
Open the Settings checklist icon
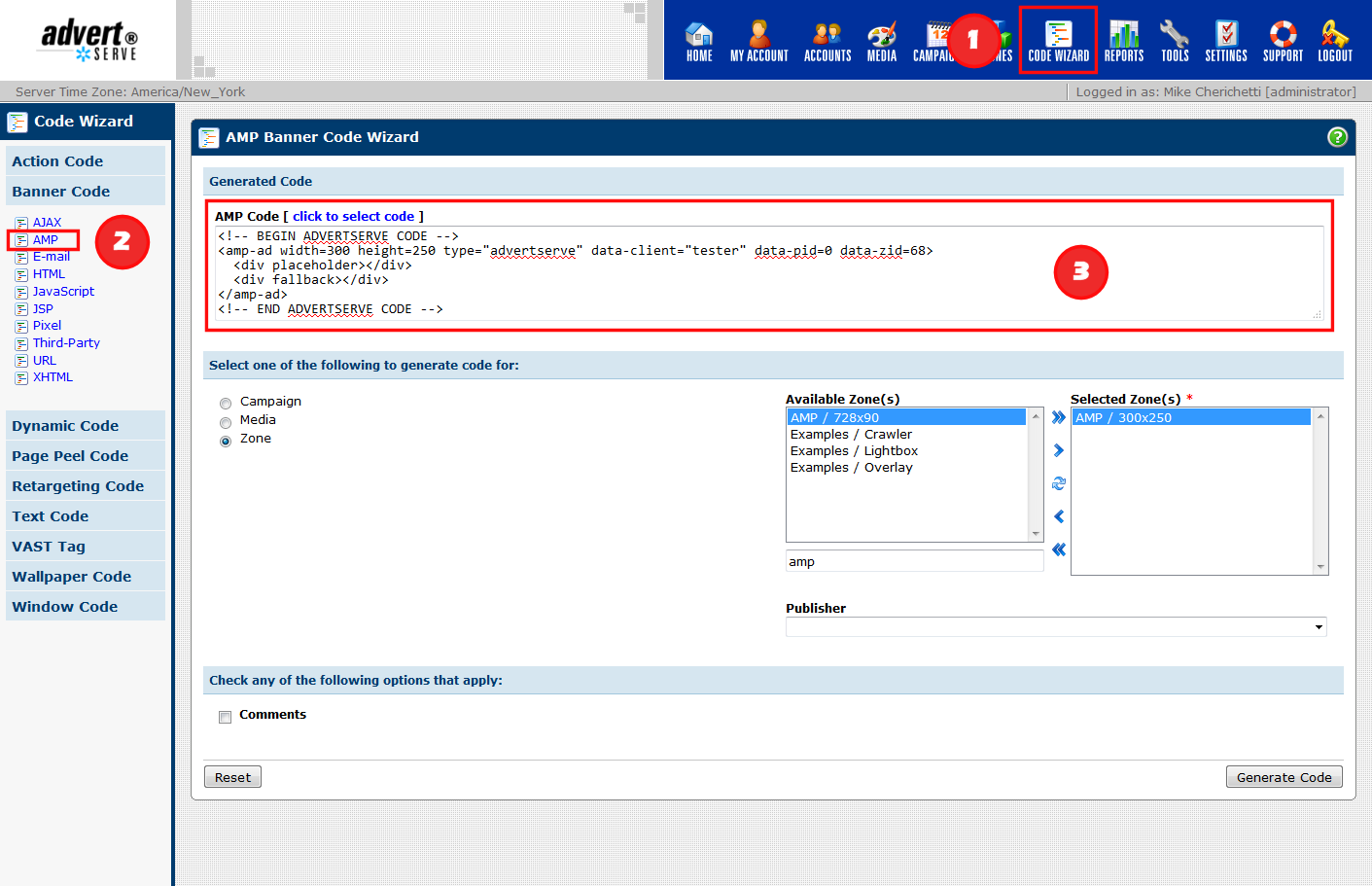coord(1226,42)
